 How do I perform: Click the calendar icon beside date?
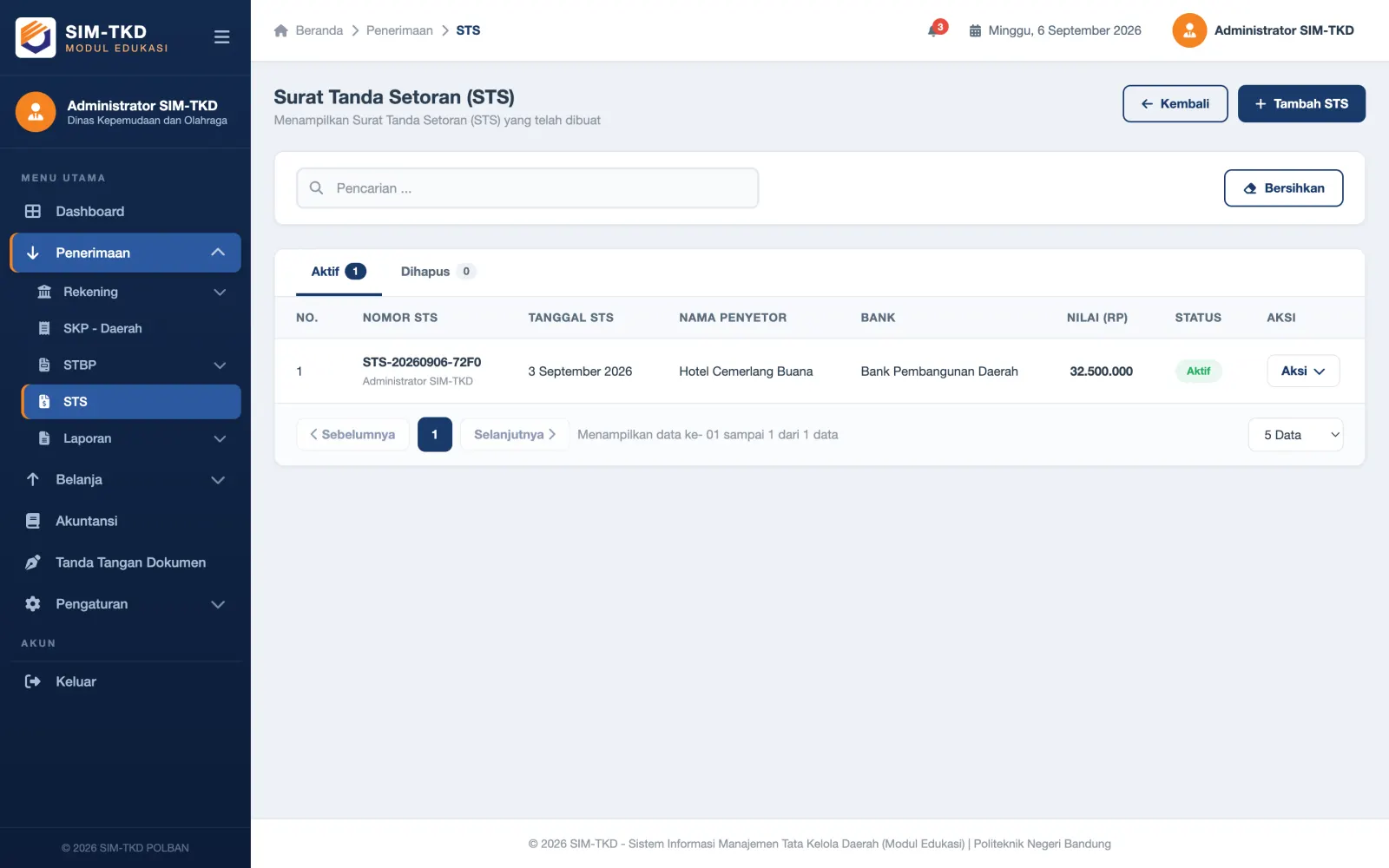975,30
